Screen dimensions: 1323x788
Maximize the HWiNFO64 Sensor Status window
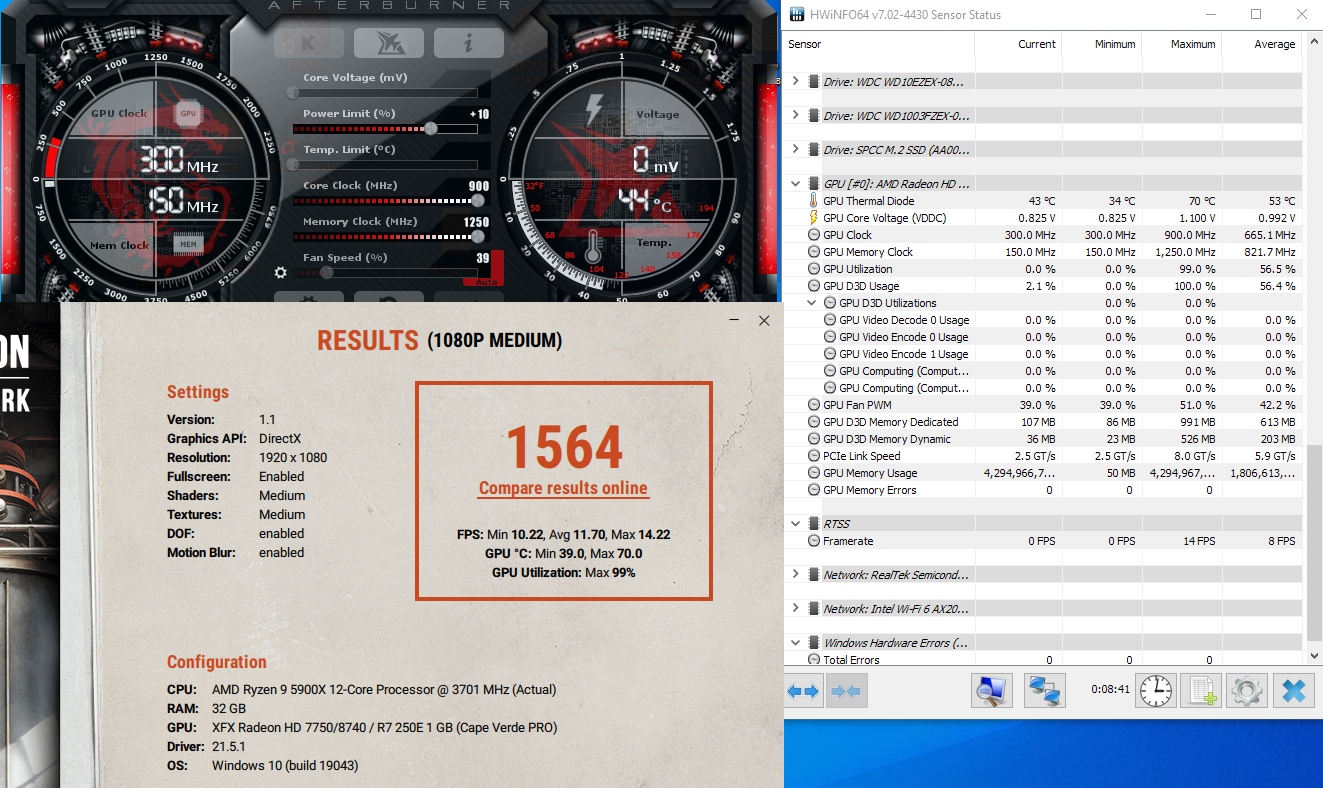pyautogui.click(x=1256, y=15)
